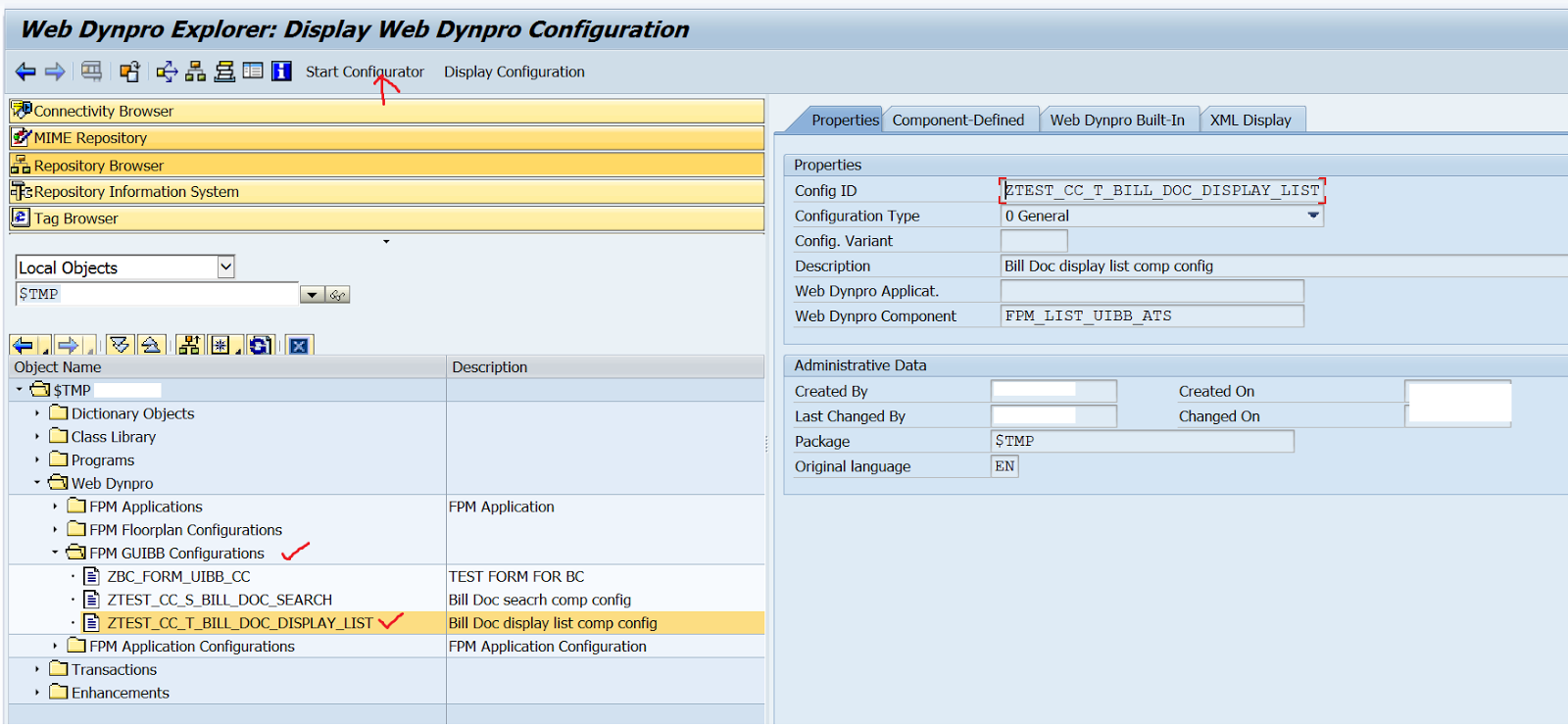Close the object list with X icon
The image size is (1568, 725).
[x=299, y=345]
